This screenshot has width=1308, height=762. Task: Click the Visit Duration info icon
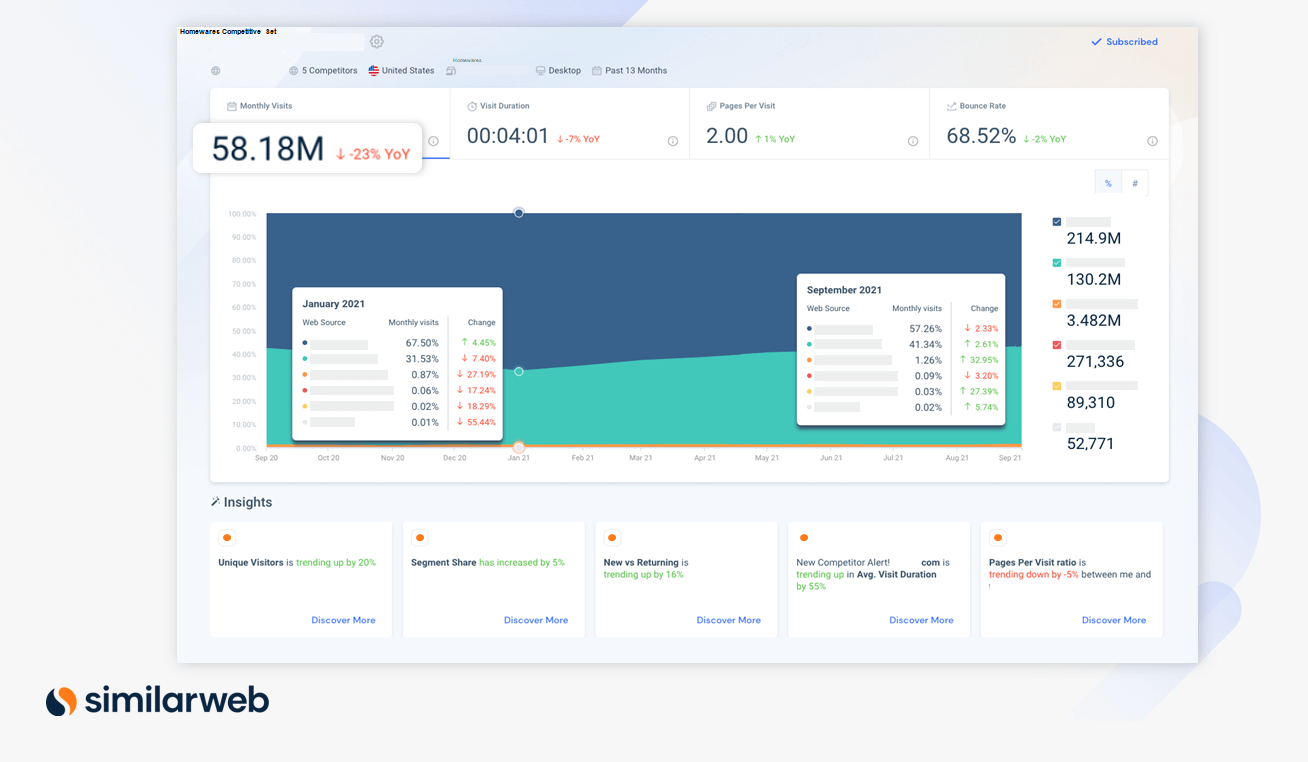(673, 141)
